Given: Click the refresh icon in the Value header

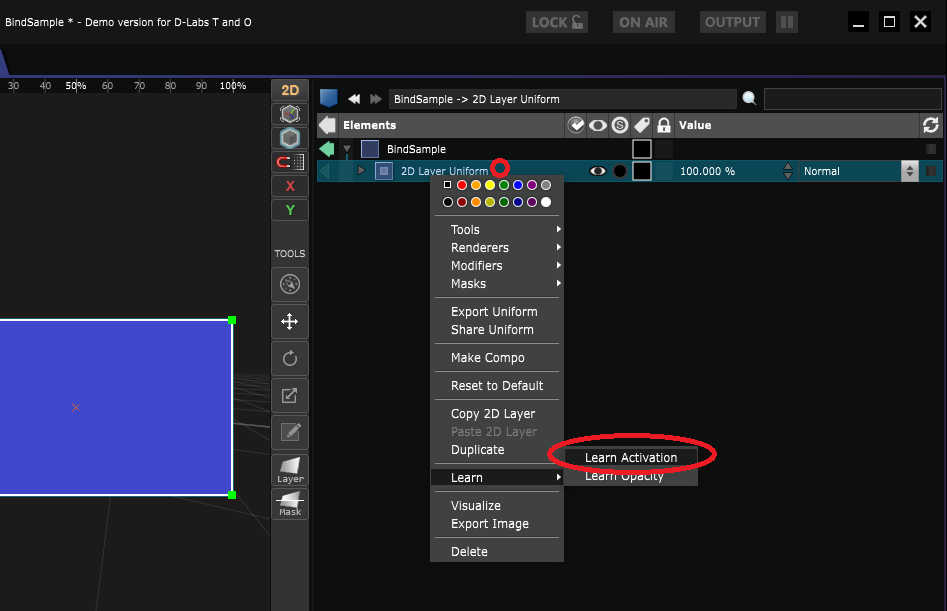Looking at the screenshot, I should click(931, 125).
